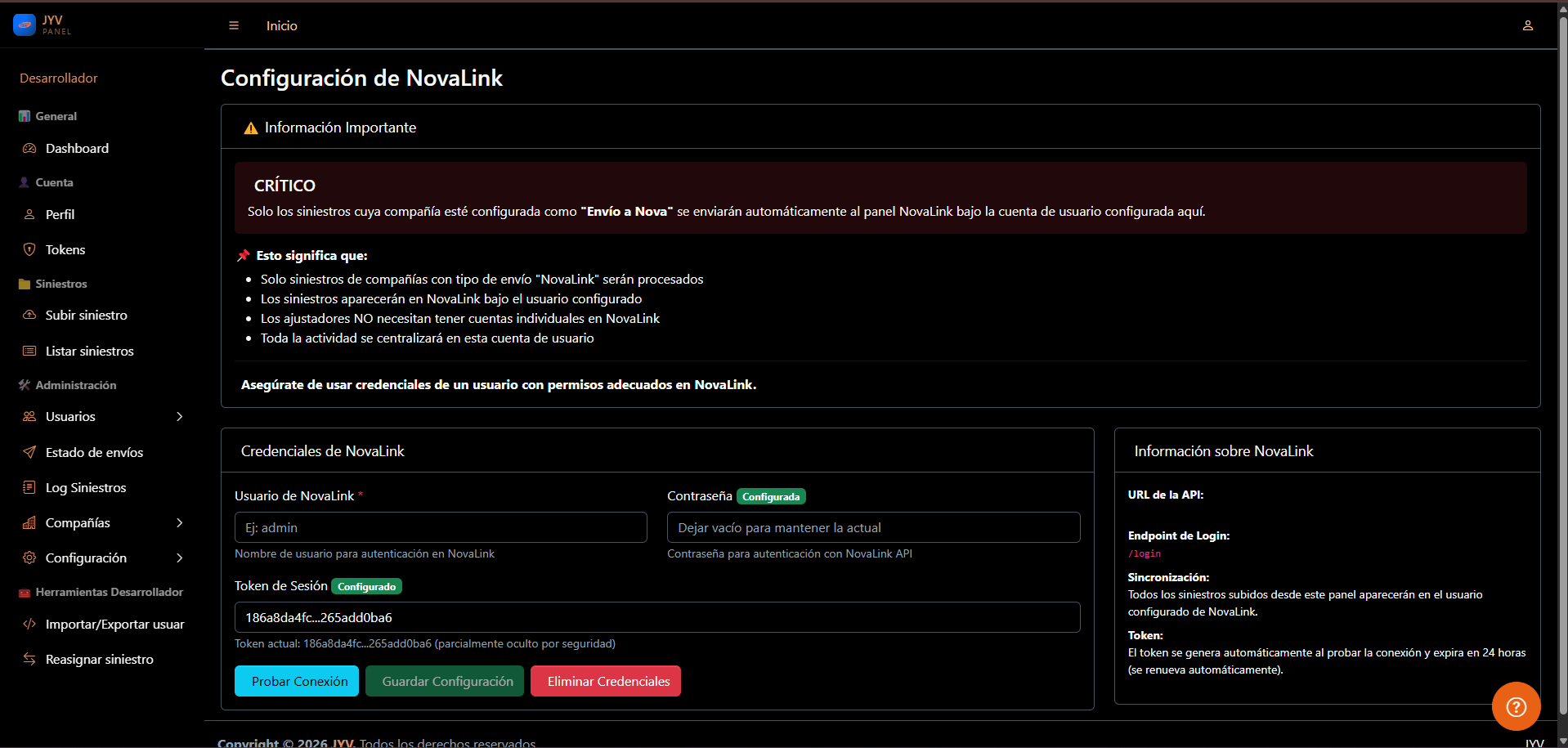Click the Dashboard gauge icon

[29, 148]
